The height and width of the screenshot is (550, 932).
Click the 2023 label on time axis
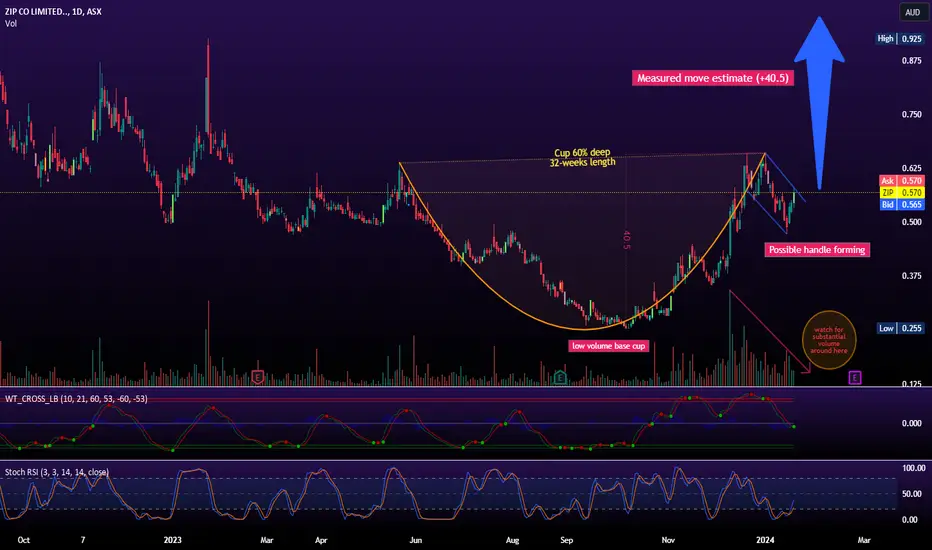[x=172, y=540]
